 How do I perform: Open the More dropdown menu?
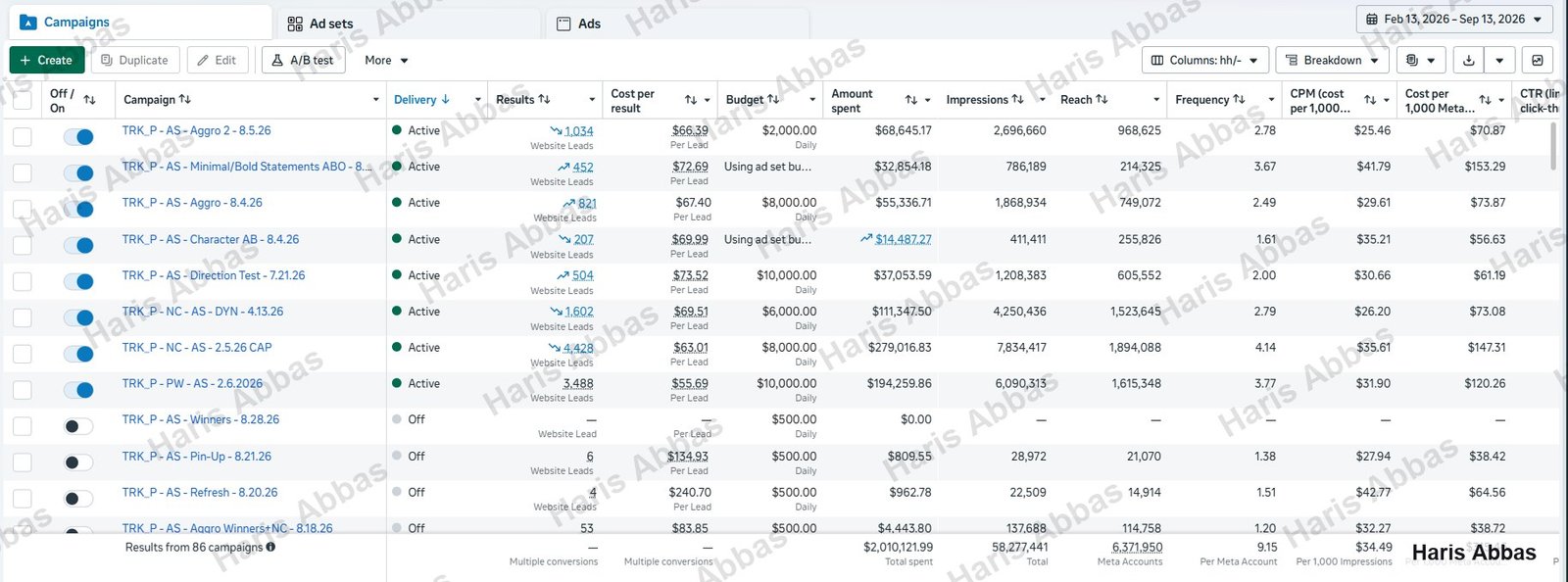pos(386,60)
